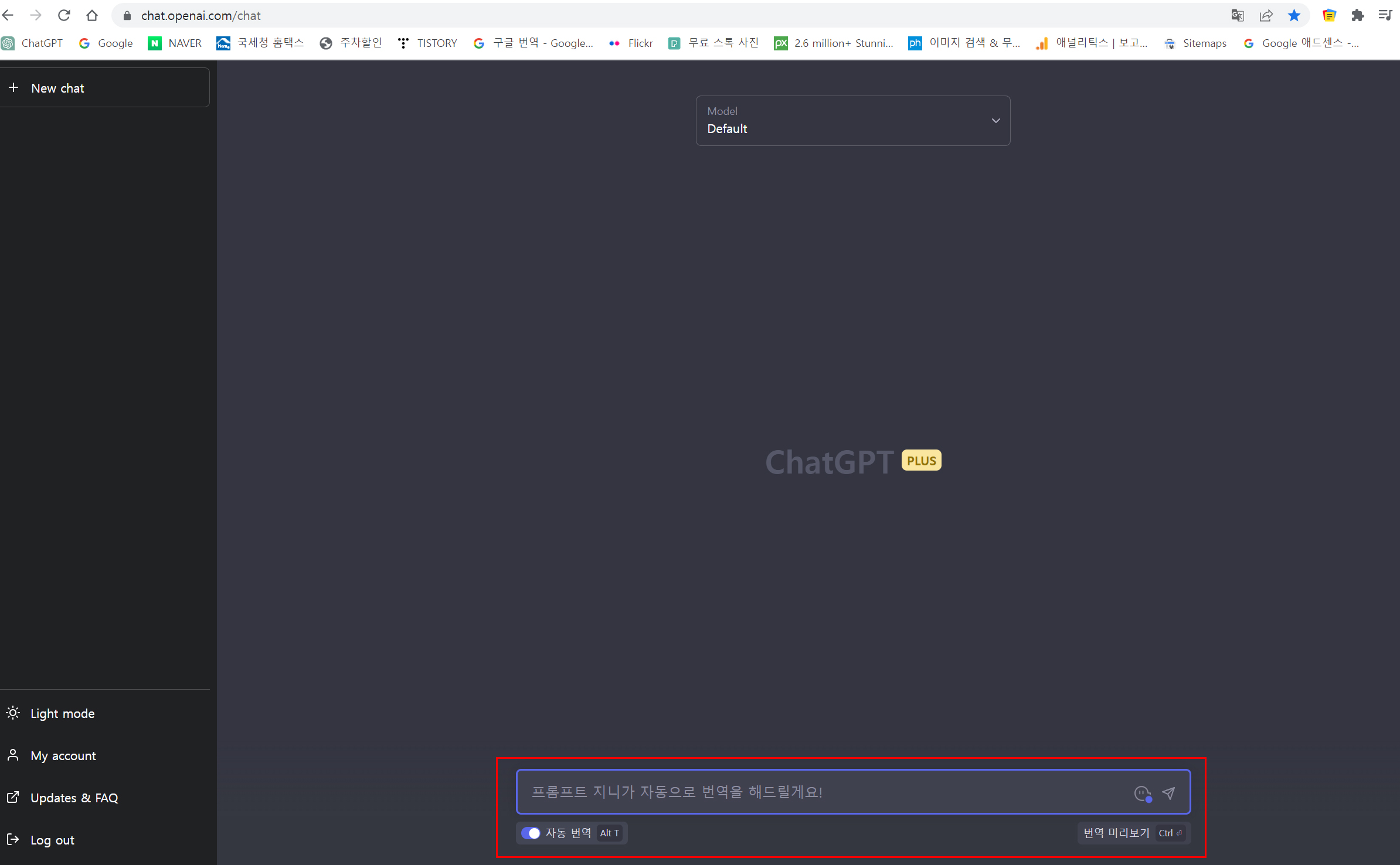Open Google 애드센스 bookmark
The image size is (1400, 865).
click(1301, 43)
